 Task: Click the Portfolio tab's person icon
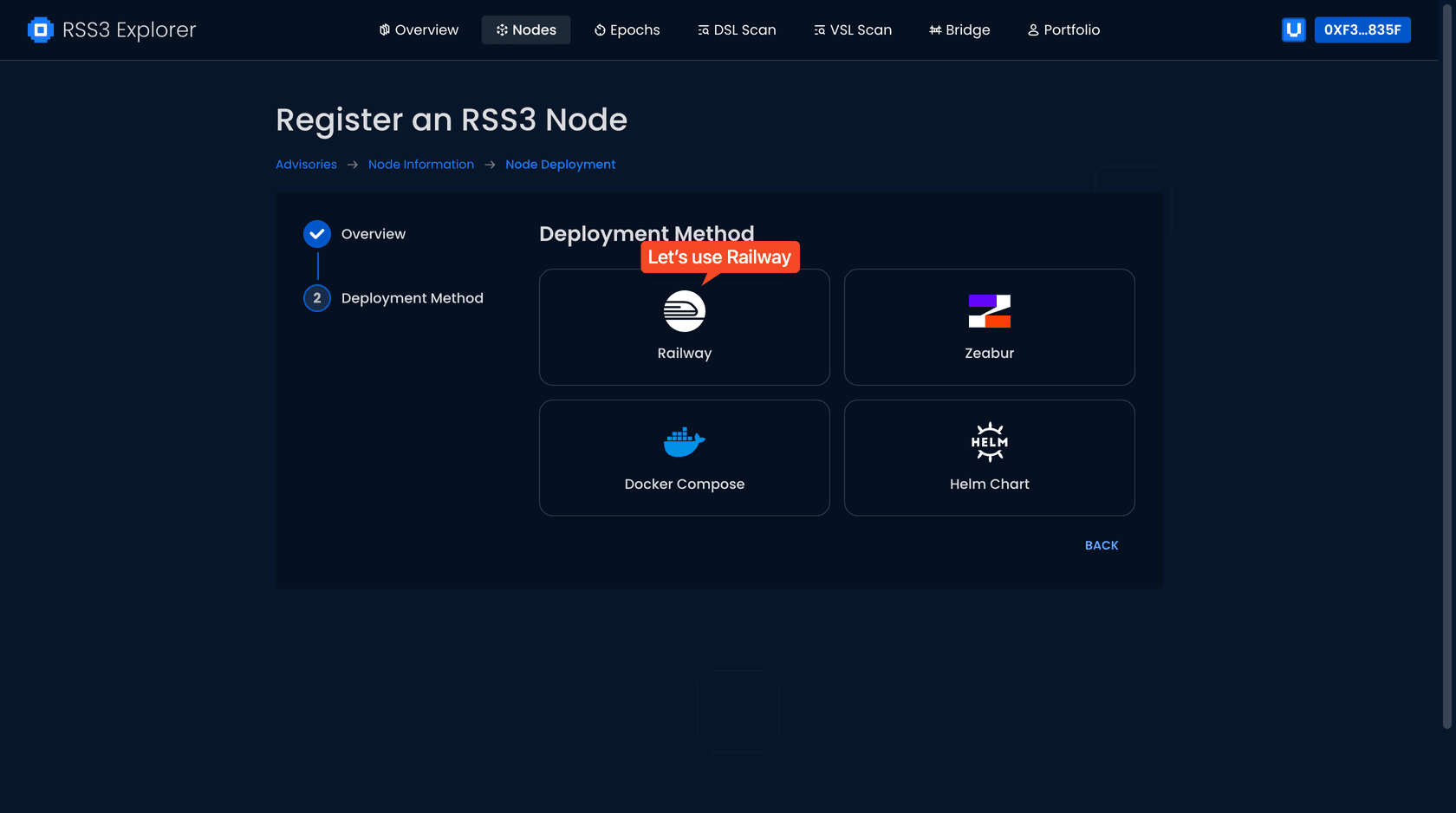pyautogui.click(x=1033, y=29)
